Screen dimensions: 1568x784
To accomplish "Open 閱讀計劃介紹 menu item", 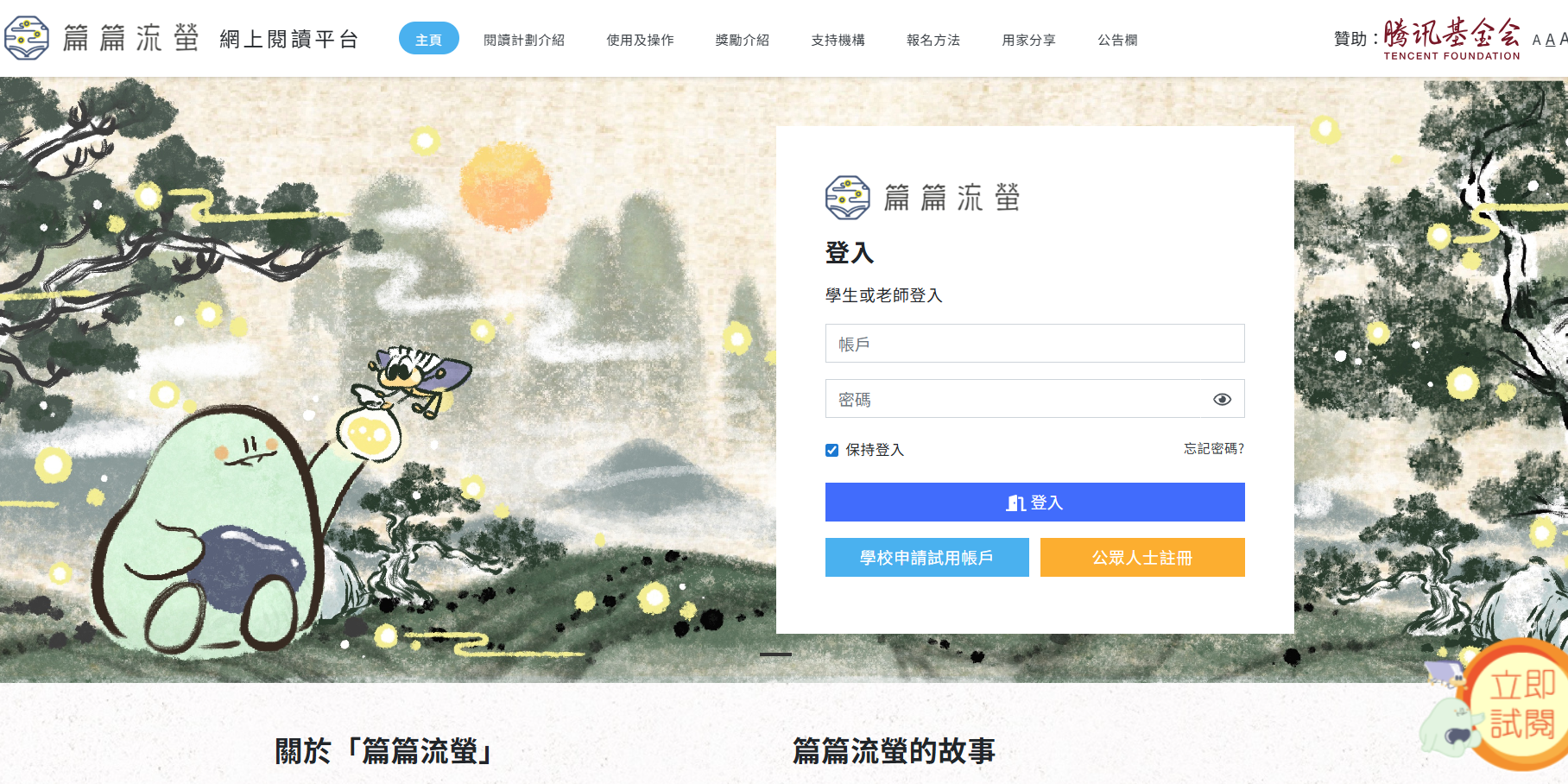I will pos(524,40).
